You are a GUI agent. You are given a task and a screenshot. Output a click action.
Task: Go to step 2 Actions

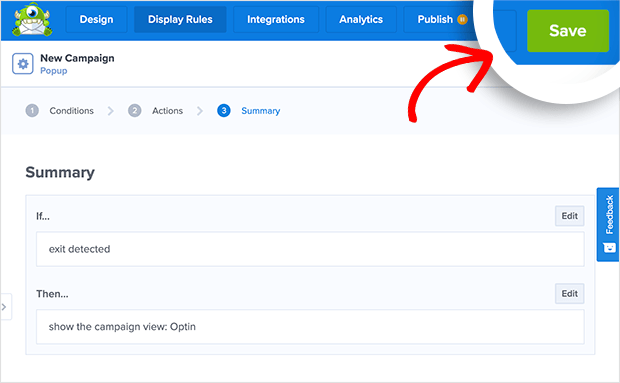(168, 111)
